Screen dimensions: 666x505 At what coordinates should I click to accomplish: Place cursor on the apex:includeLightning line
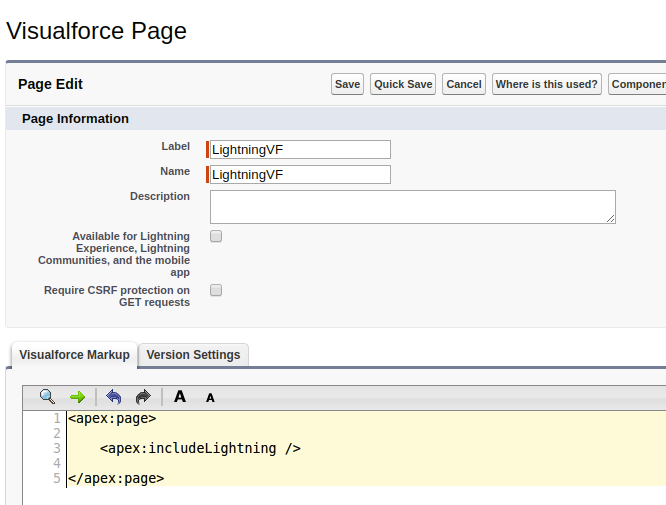(200, 448)
